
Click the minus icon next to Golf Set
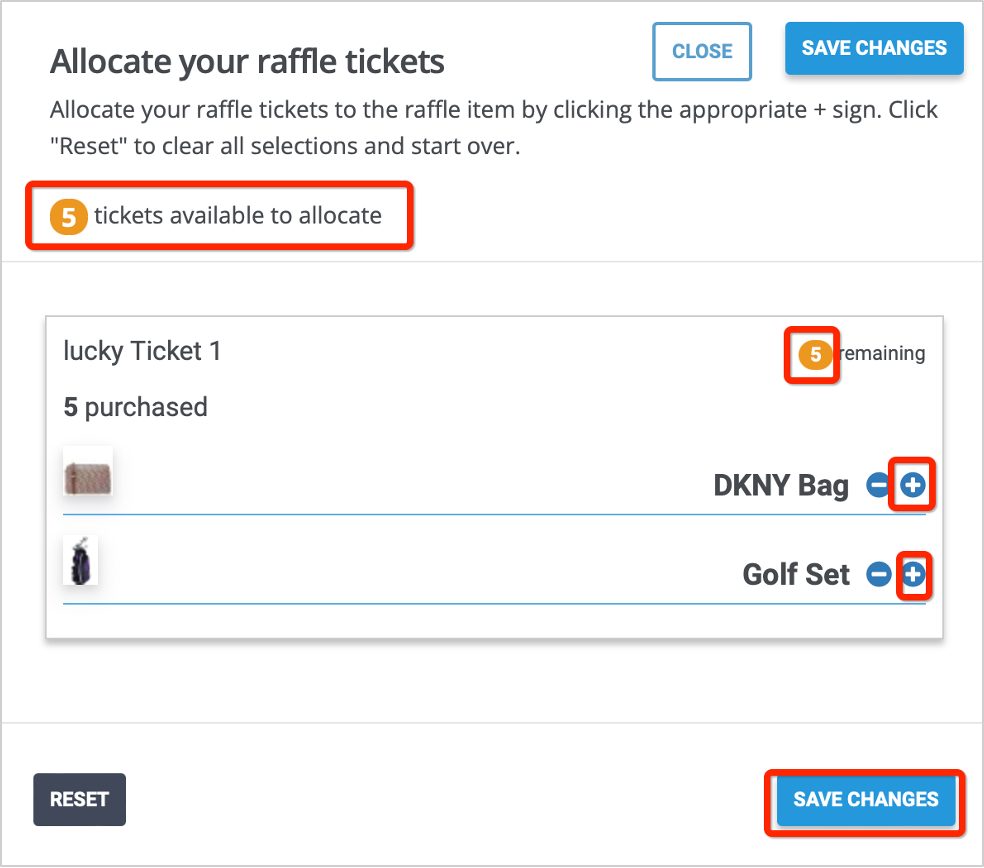[877, 574]
